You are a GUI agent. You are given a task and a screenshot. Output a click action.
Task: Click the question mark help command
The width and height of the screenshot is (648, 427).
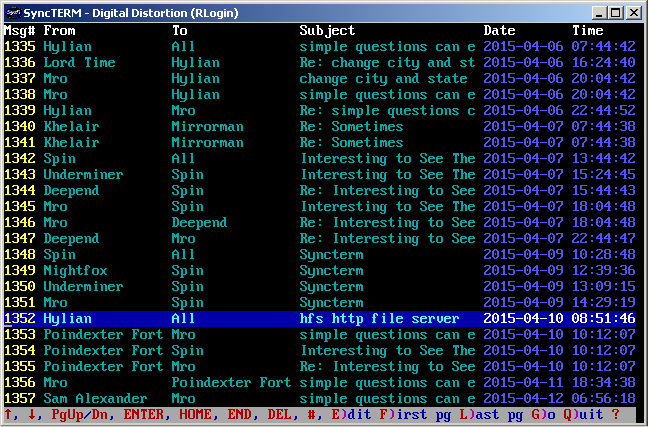point(615,415)
